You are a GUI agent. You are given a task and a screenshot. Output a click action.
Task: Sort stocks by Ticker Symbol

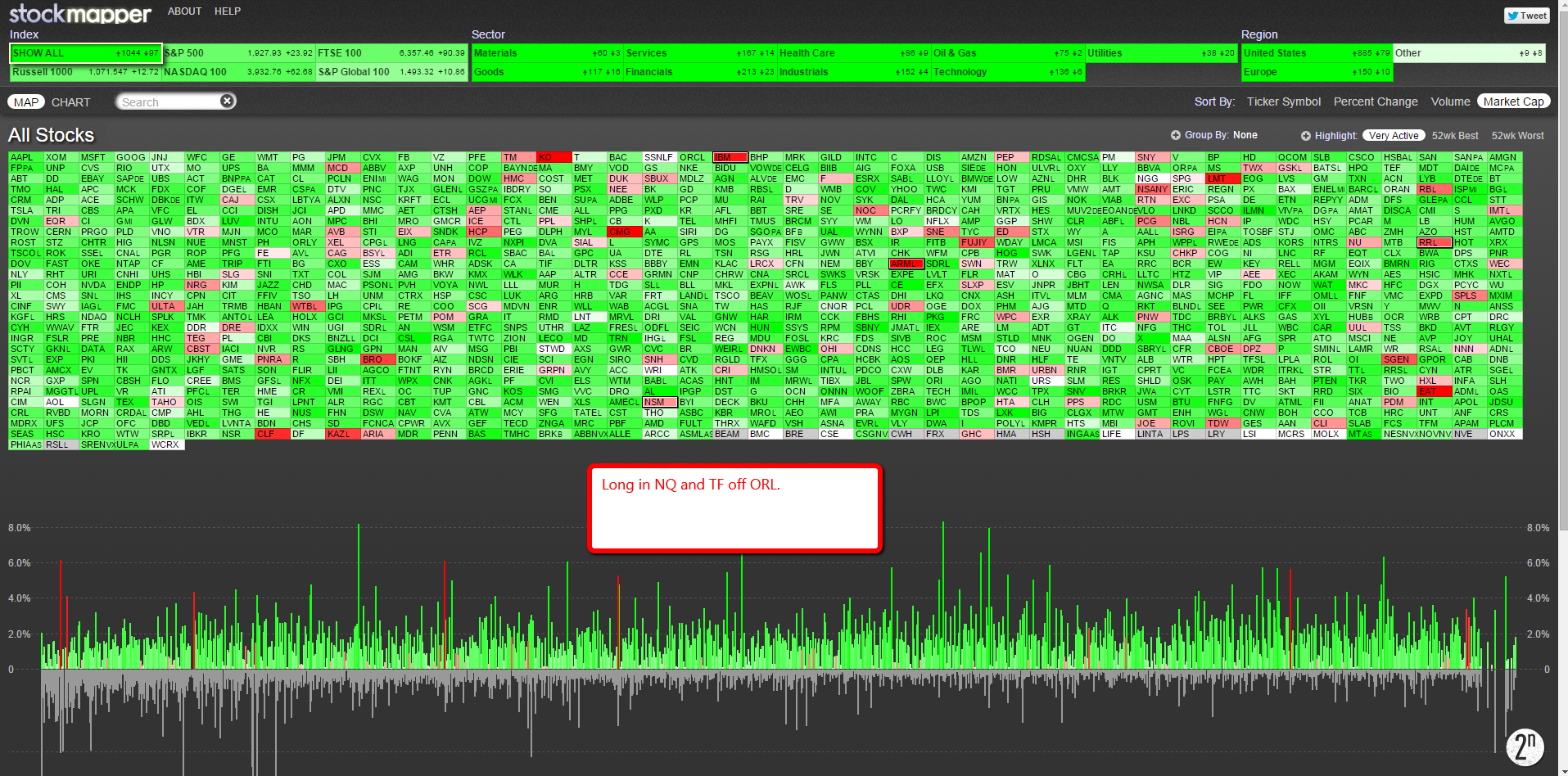1284,102
